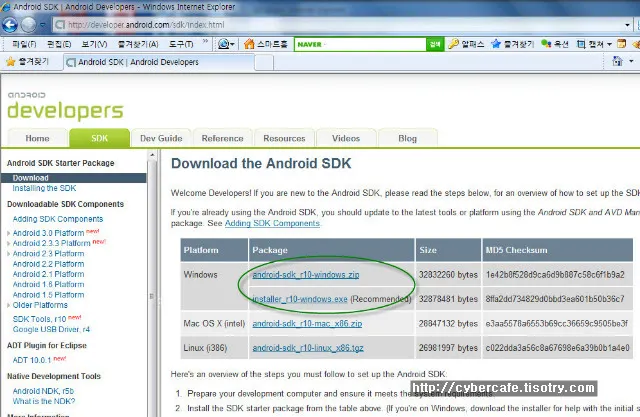
Task: Click the browser Back arrow button
Action: 10,25
